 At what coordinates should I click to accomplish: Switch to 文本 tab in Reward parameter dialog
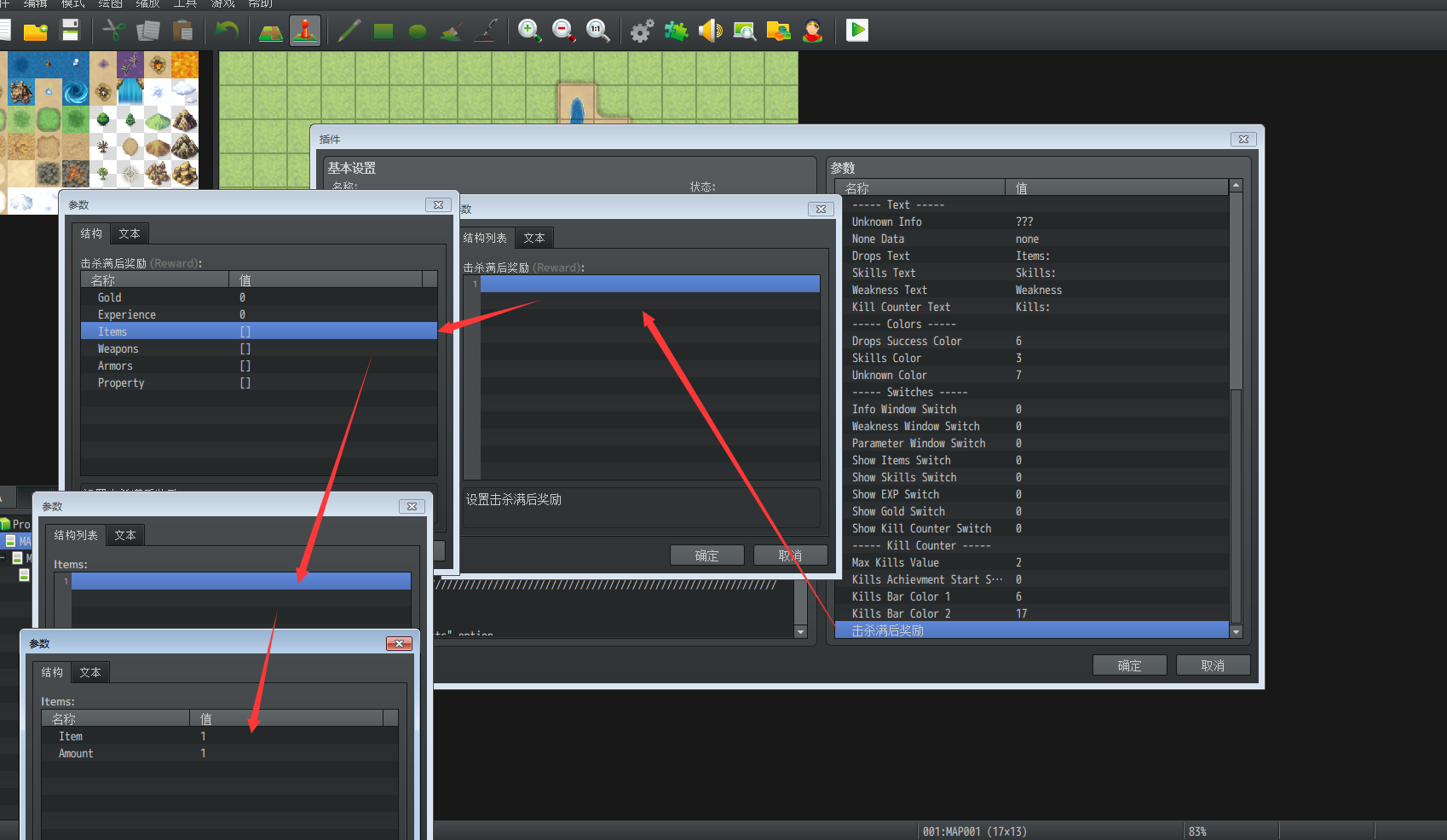point(130,233)
